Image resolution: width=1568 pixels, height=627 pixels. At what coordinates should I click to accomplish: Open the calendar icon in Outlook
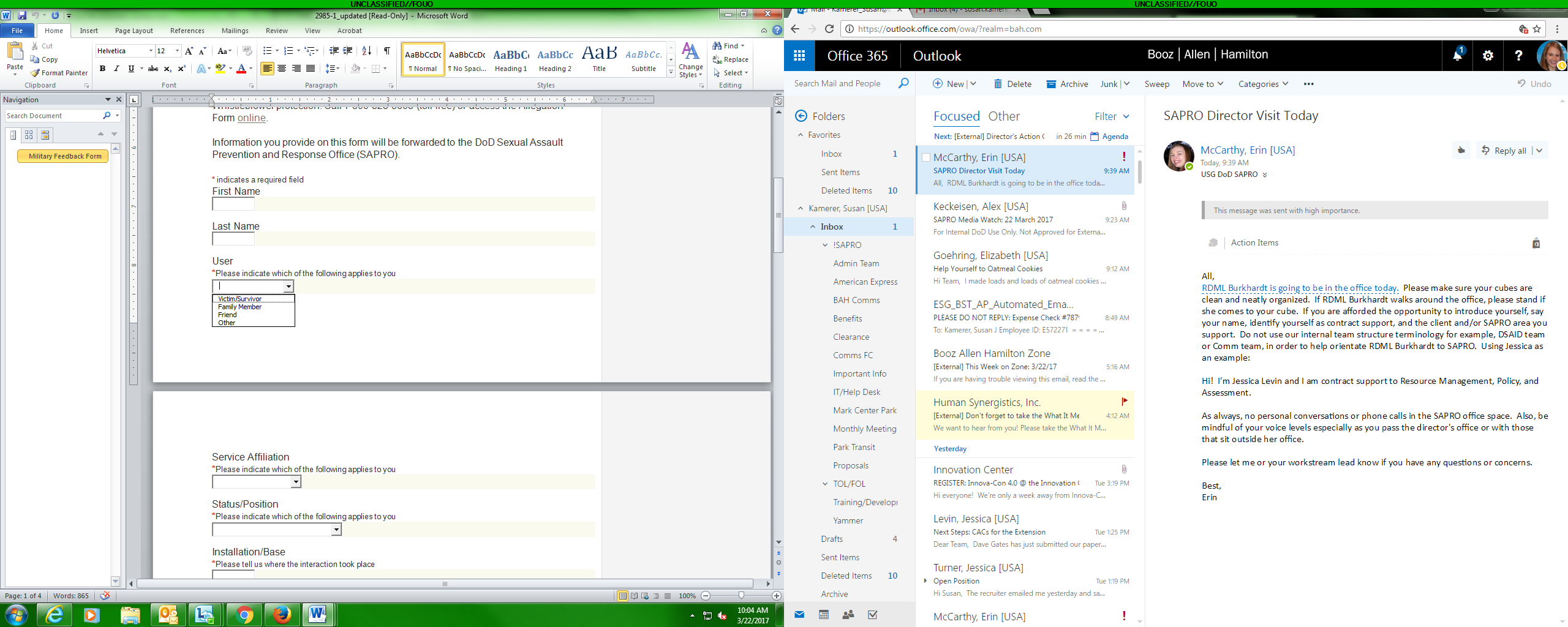pyautogui.click(x=824, y=615)
